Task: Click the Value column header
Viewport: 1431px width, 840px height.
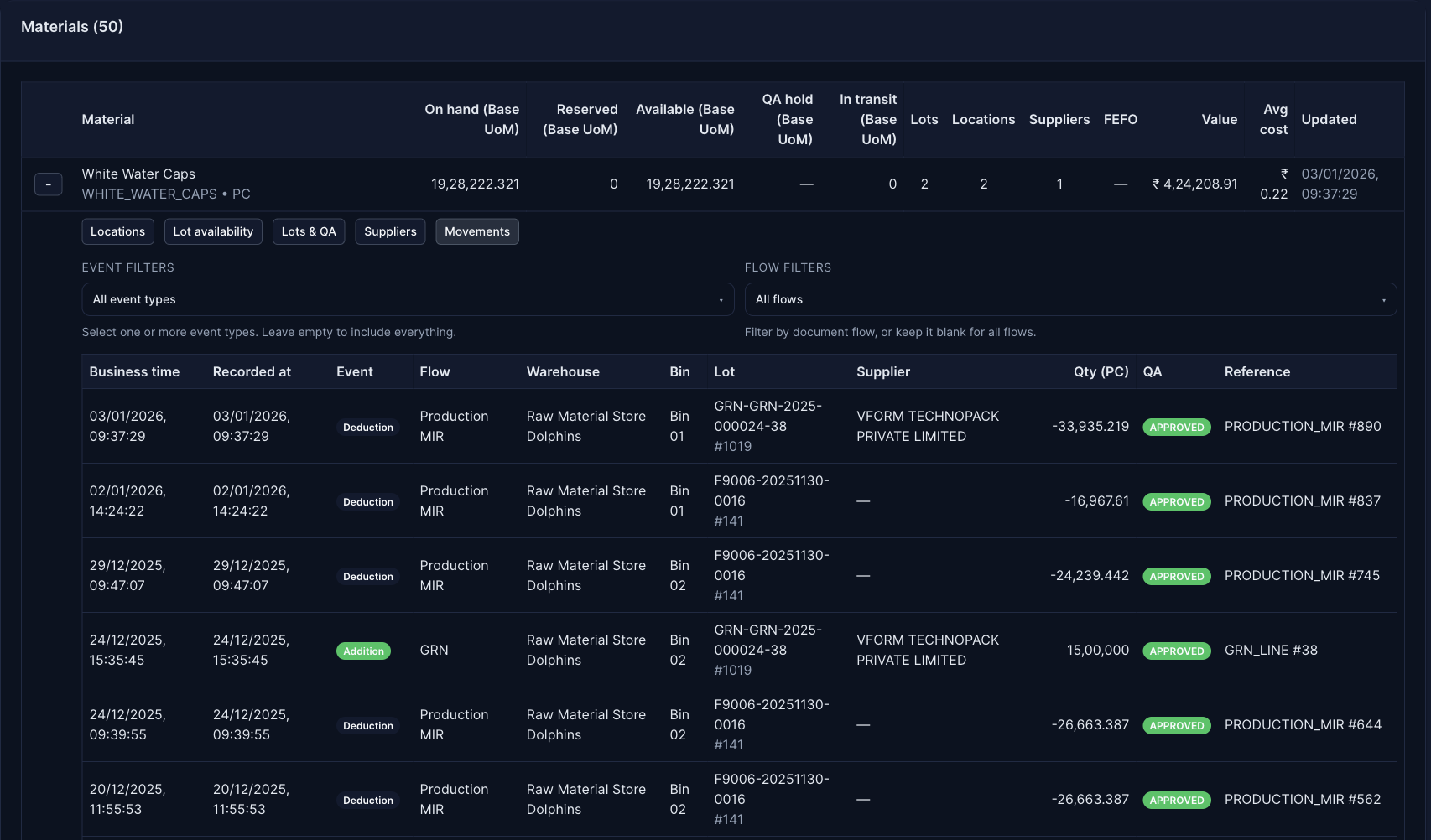Action: [x=1219, y=120]
